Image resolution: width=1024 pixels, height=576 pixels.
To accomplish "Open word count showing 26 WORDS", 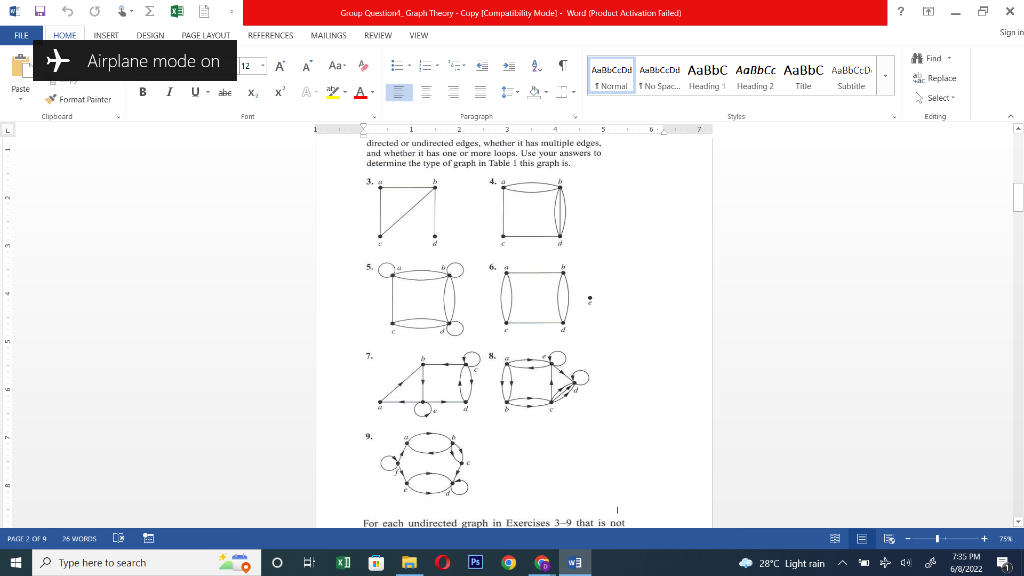I will (79, 539).
